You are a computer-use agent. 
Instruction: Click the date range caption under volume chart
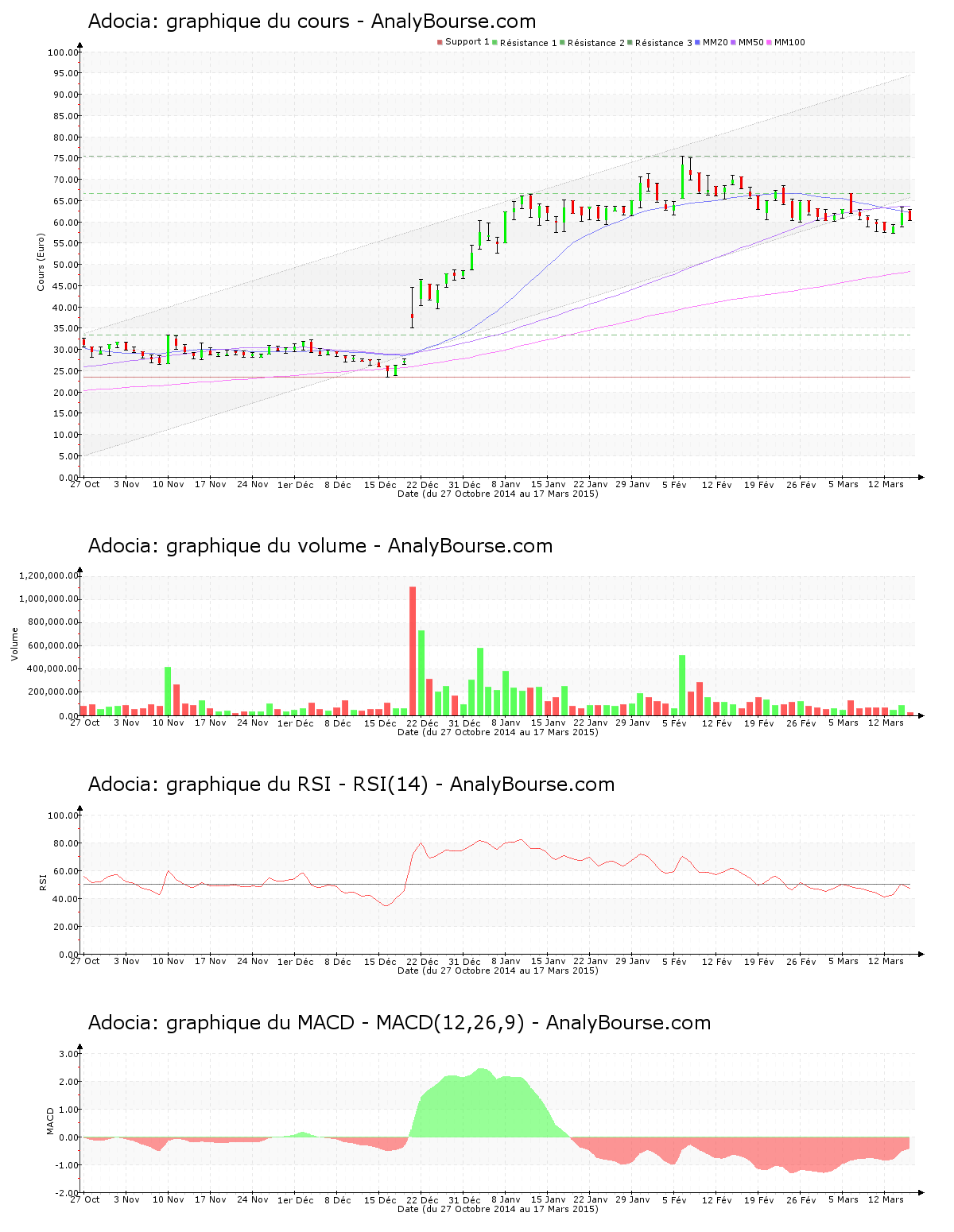pyautogui.click(x=498, y=732)
